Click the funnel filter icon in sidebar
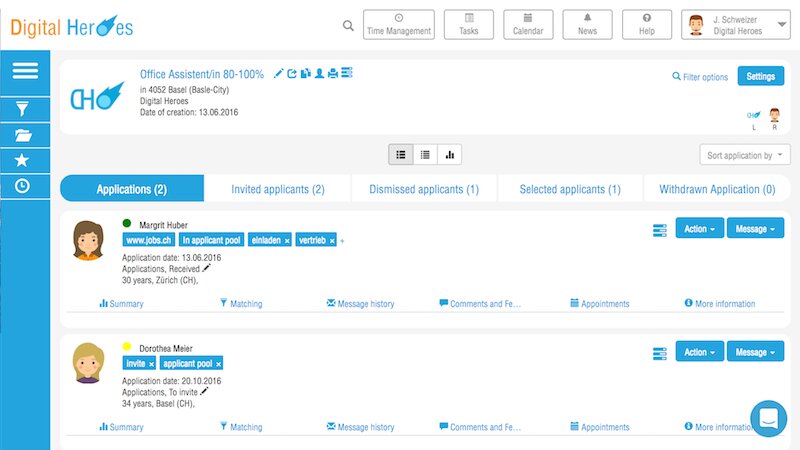800x450 pixels. 24,109
